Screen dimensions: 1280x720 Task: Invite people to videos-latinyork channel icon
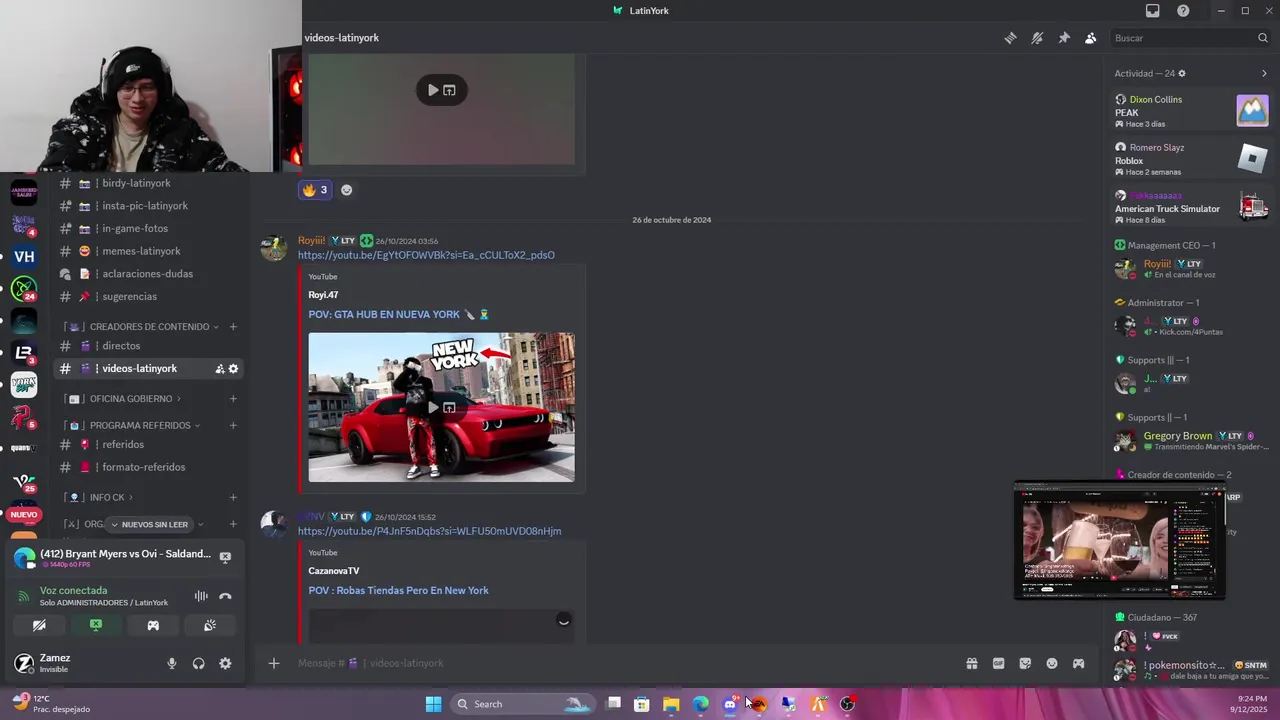(219, 369)
